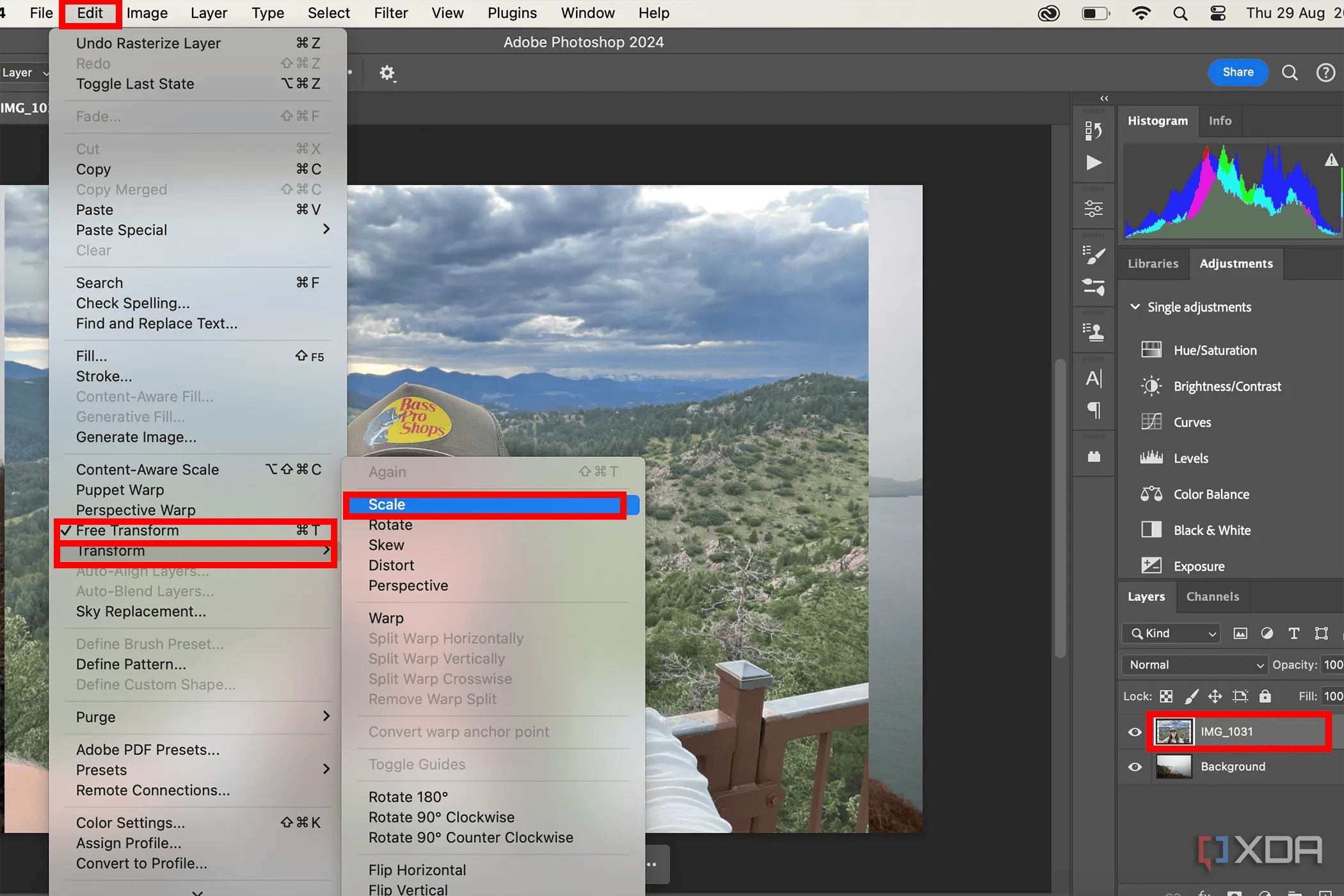The height and width of the screenshot is (896, 1344).
Task: Click the histogram cached data warning triangle
Action: pyautogui.click(x=1331, y=159)
